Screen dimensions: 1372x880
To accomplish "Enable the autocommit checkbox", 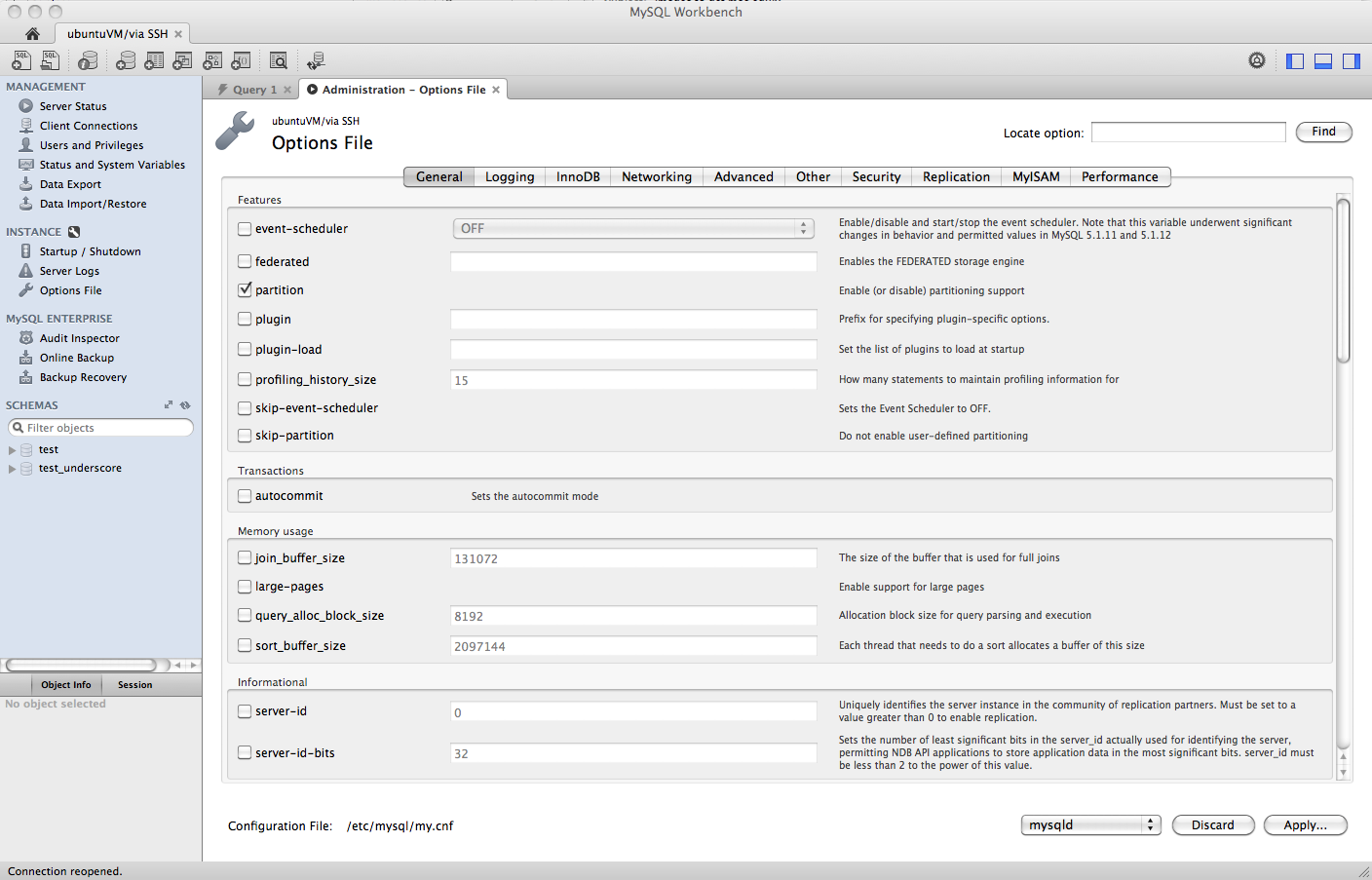I will (245, 496).
